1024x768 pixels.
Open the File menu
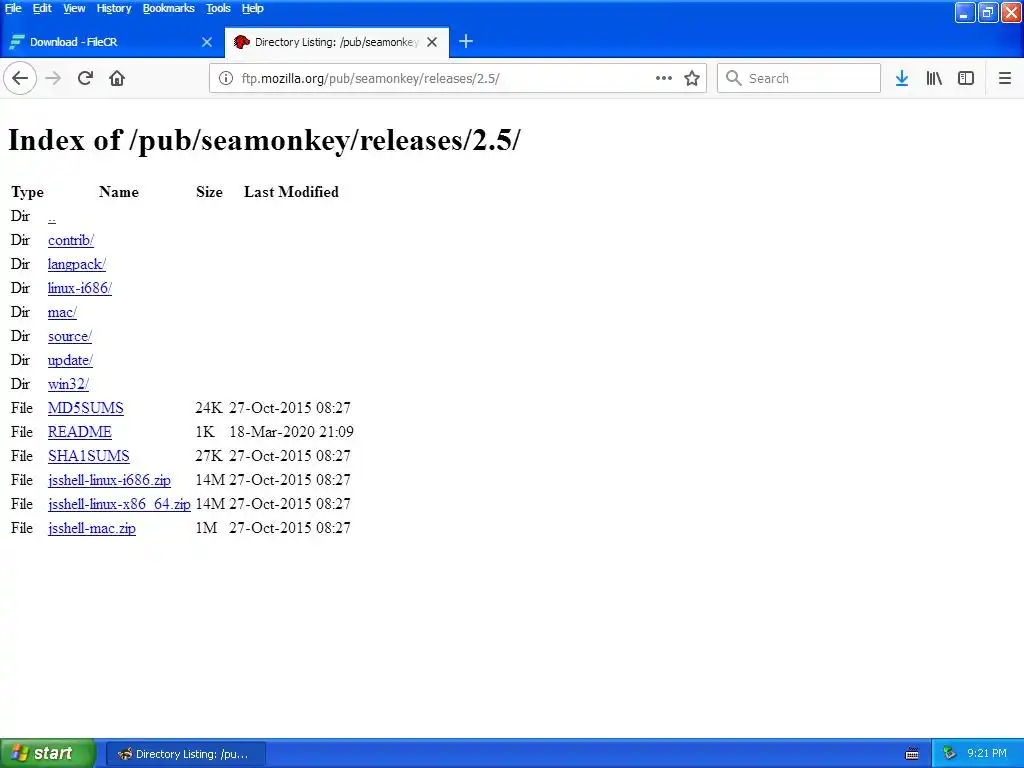pyautogui.click(x=13, y=8)
